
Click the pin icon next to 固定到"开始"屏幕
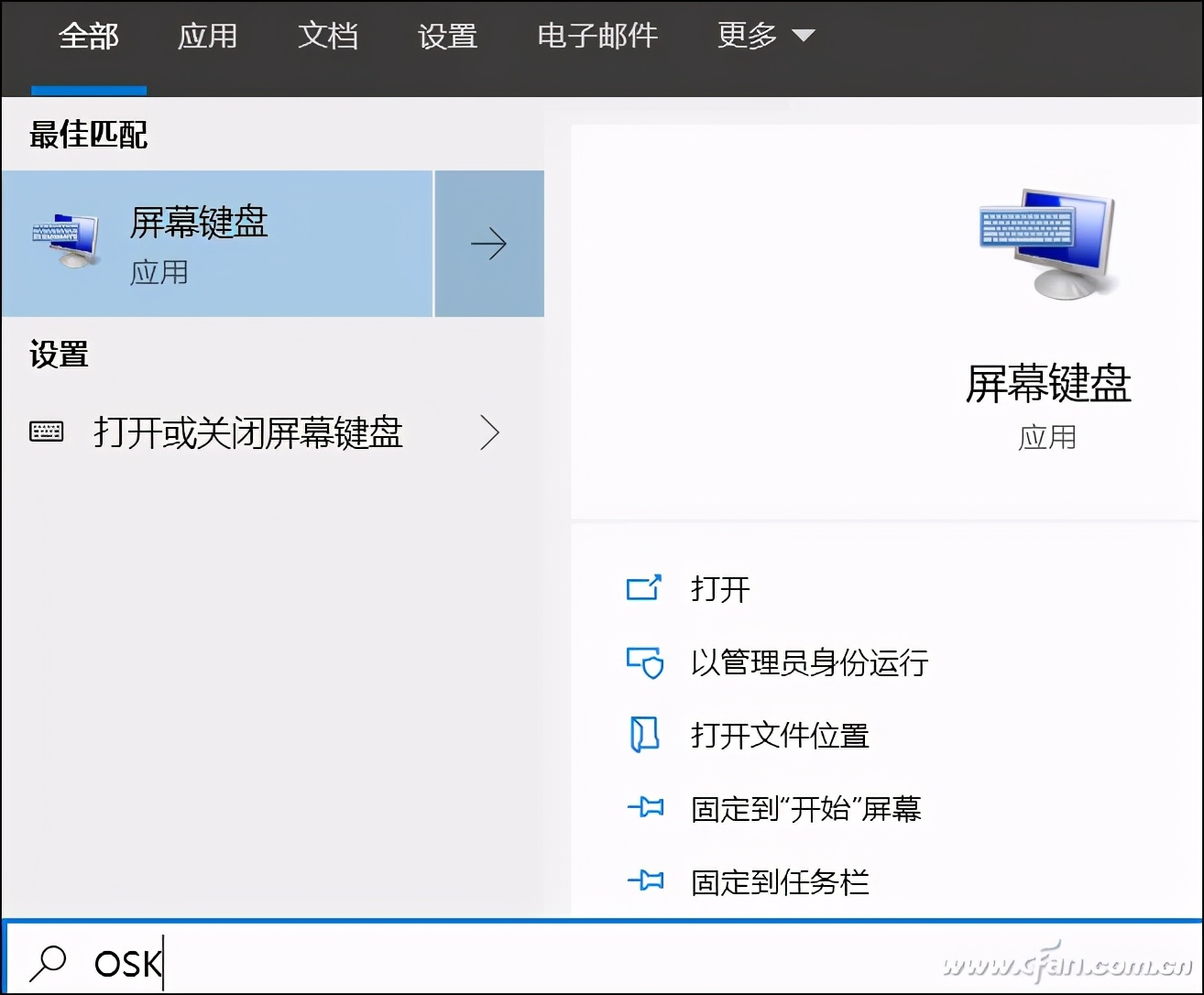pos(647,807)
